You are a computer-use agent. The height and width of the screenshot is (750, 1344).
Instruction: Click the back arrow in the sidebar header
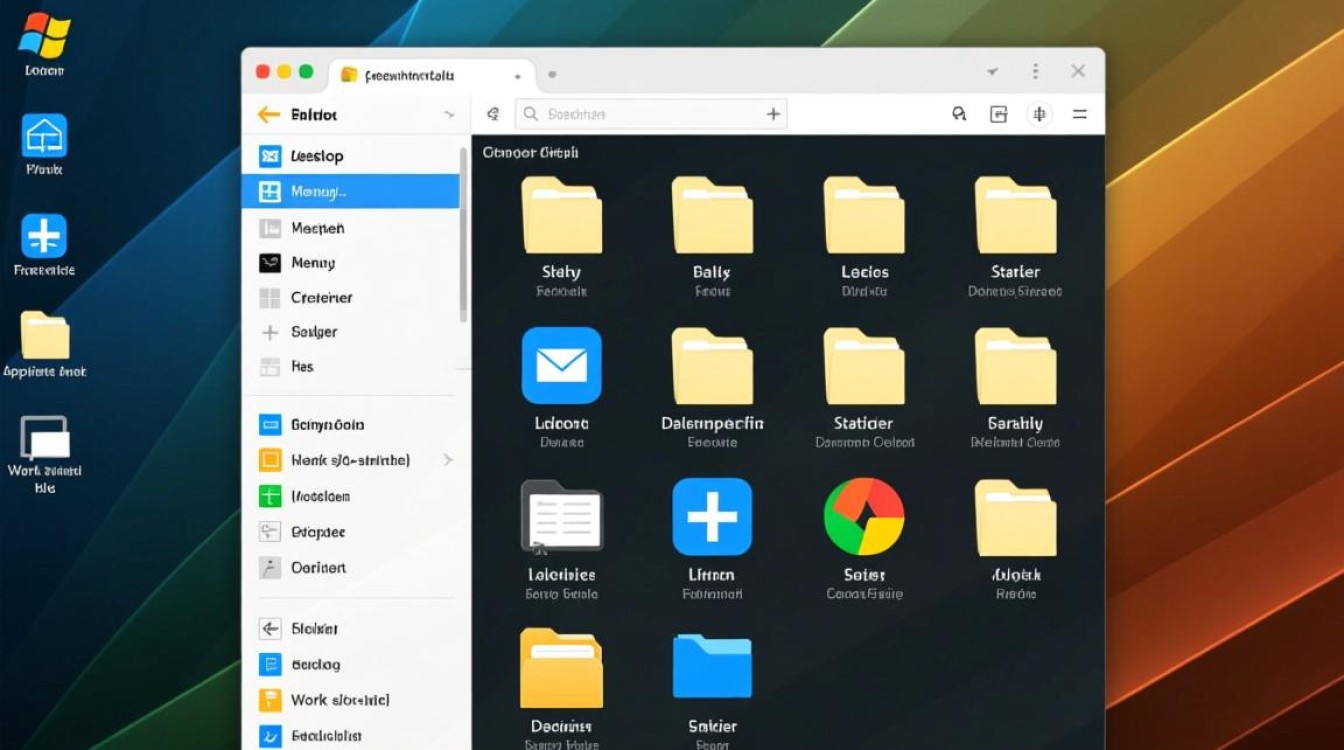pyautogui.click(x=268, y=114)
